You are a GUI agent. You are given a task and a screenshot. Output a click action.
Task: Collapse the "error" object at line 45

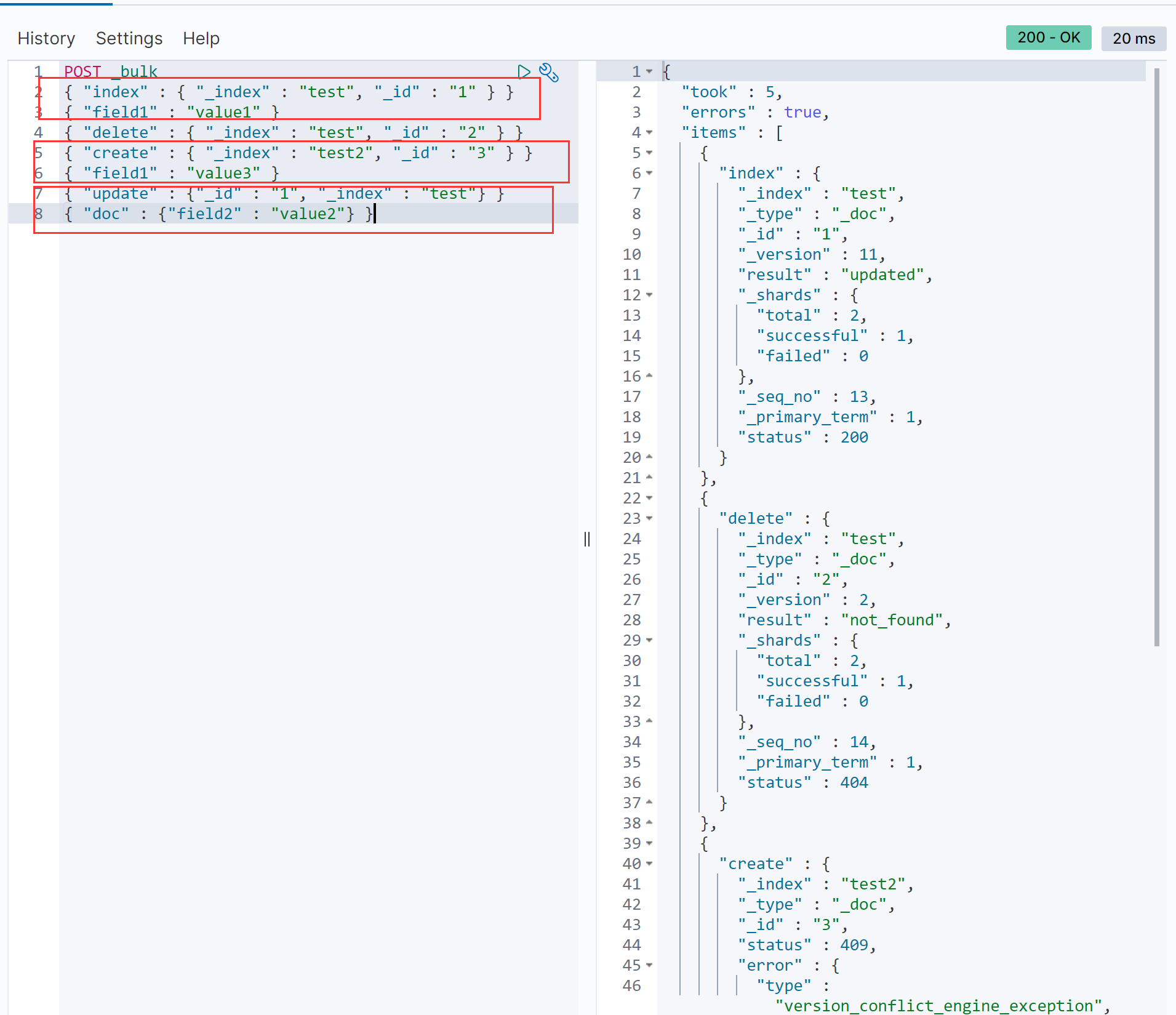(x=649, y=965)
